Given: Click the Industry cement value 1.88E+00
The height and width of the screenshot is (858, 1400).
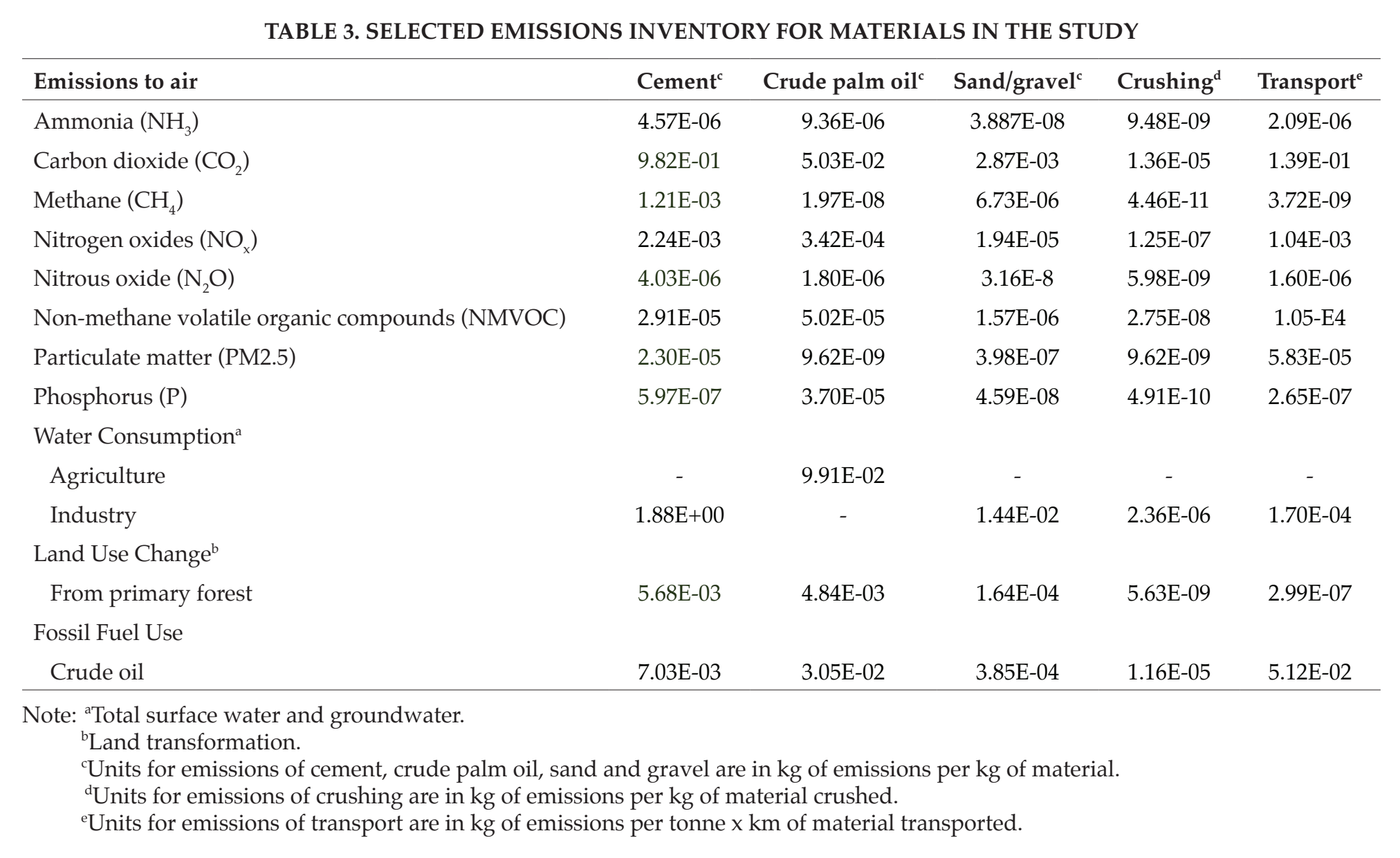Looking at the screenshot, I should pyautogui.click(x=679, y=515).
